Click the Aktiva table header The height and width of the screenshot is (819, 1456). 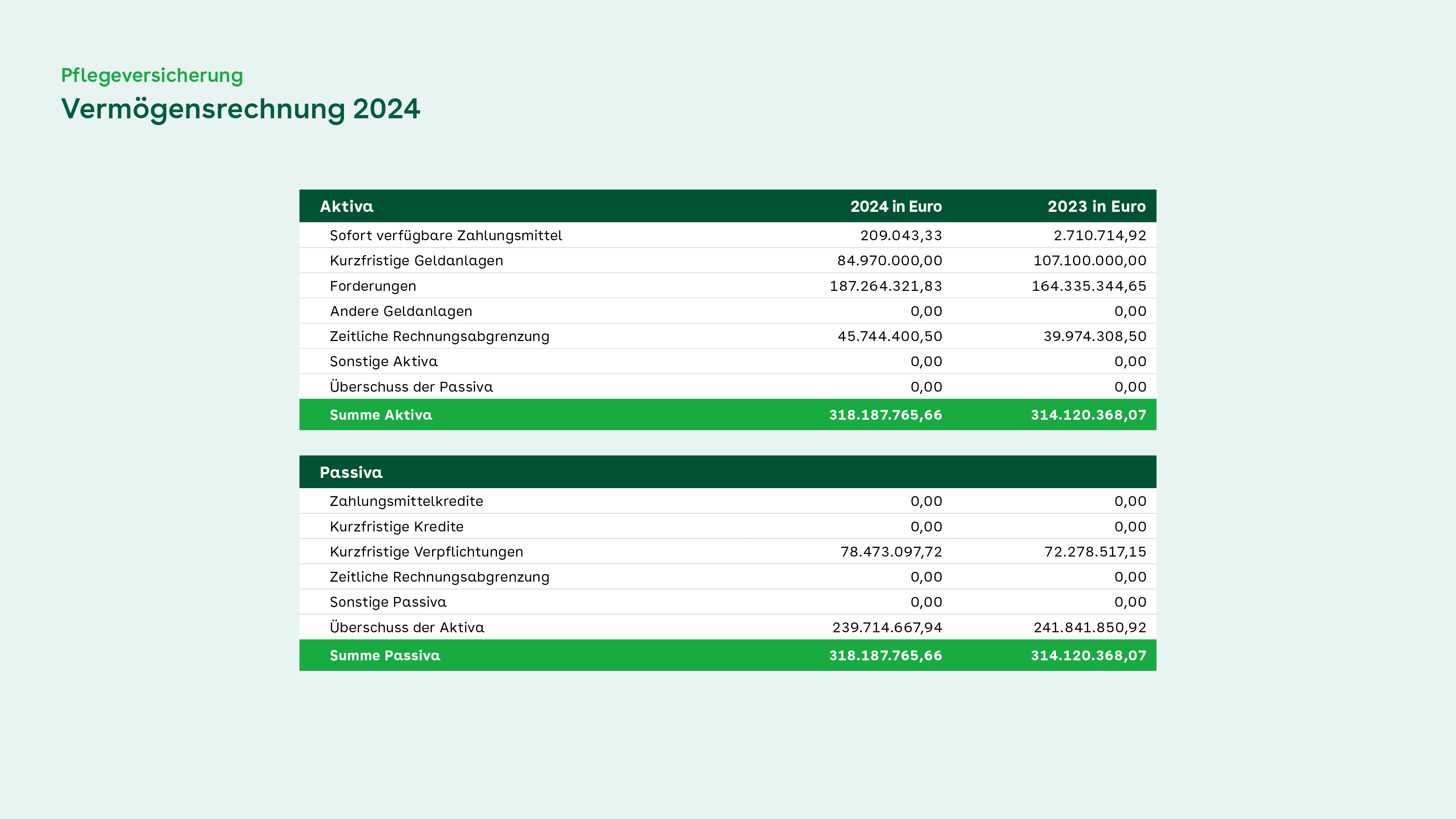(347, 206)
